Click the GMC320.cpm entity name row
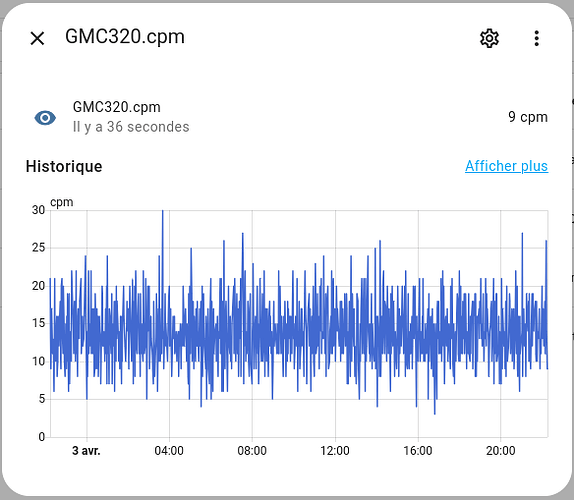 pos(291,117)
